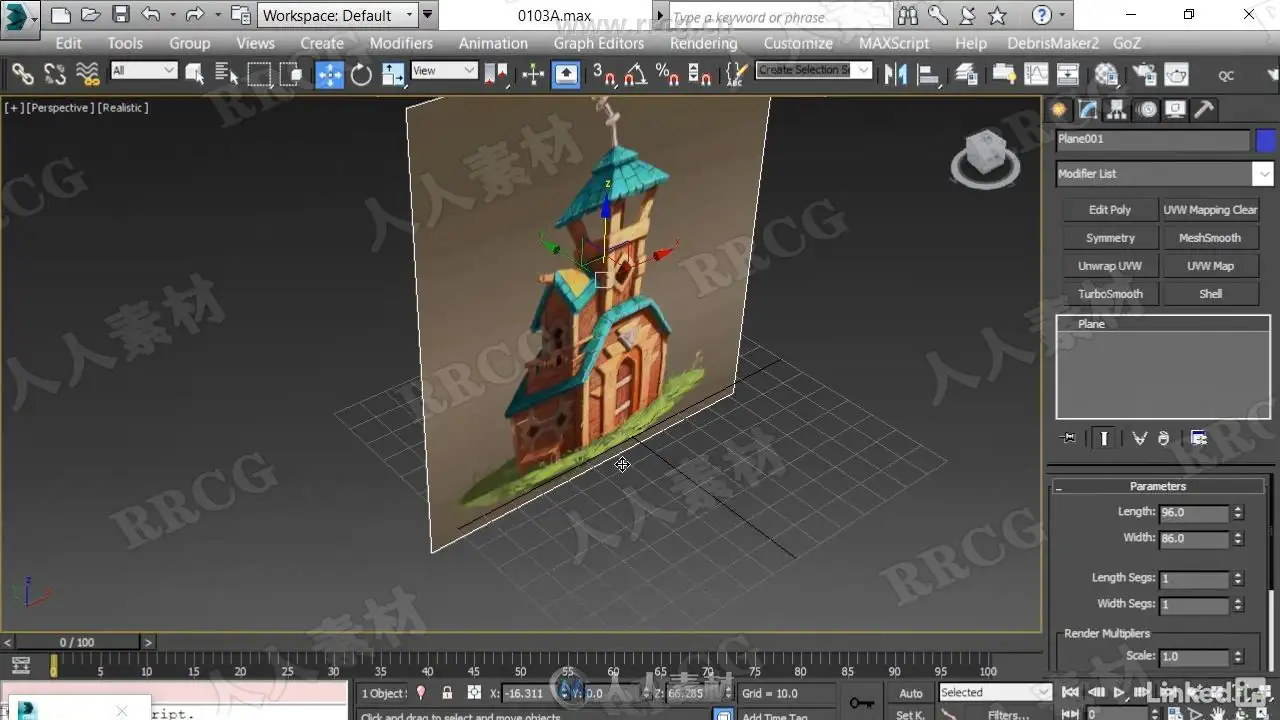Viewport: 1280px width, 720px height.
Task: Click the TurboSmooth modifier button
Action: pyautogui.click(x=1110, y=294)
